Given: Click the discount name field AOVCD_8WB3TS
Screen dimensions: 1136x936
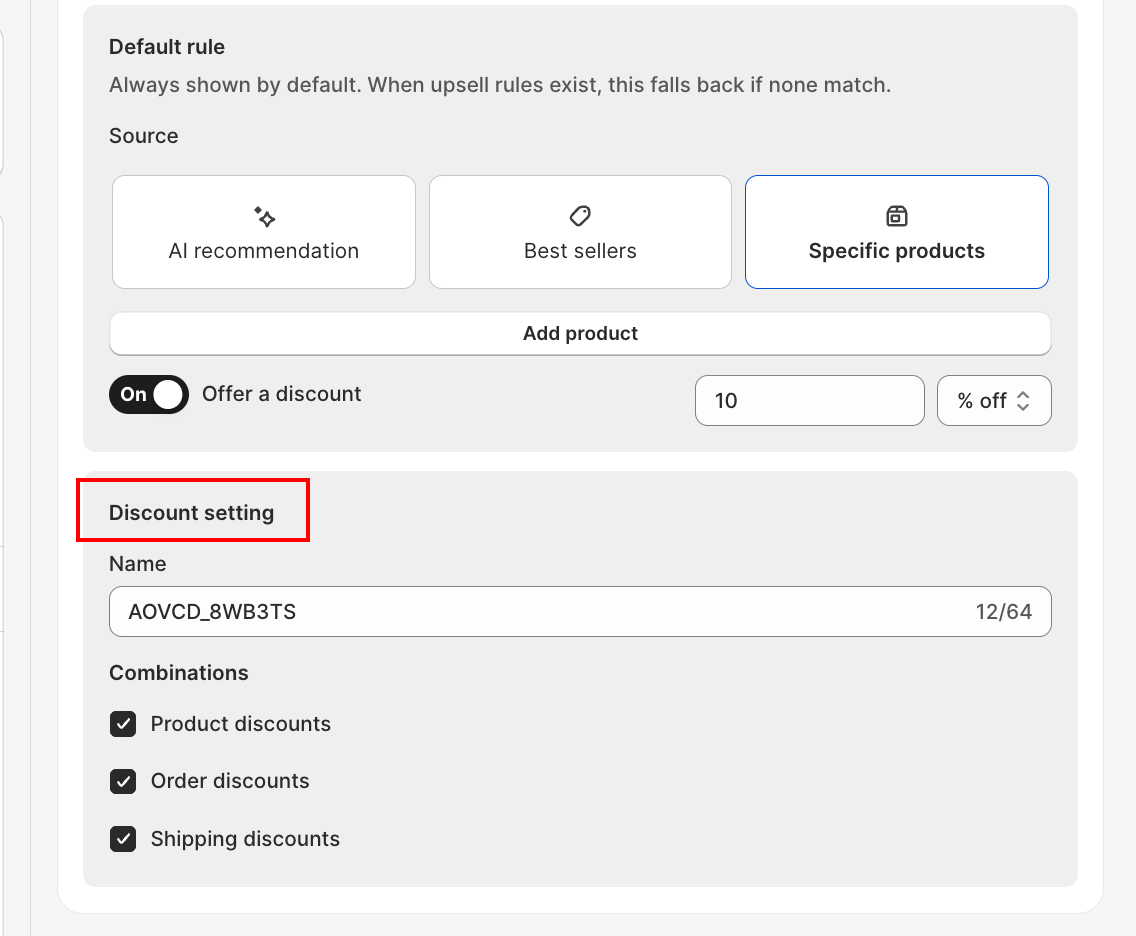Looking at the screenshot, I should click(580, 611).
